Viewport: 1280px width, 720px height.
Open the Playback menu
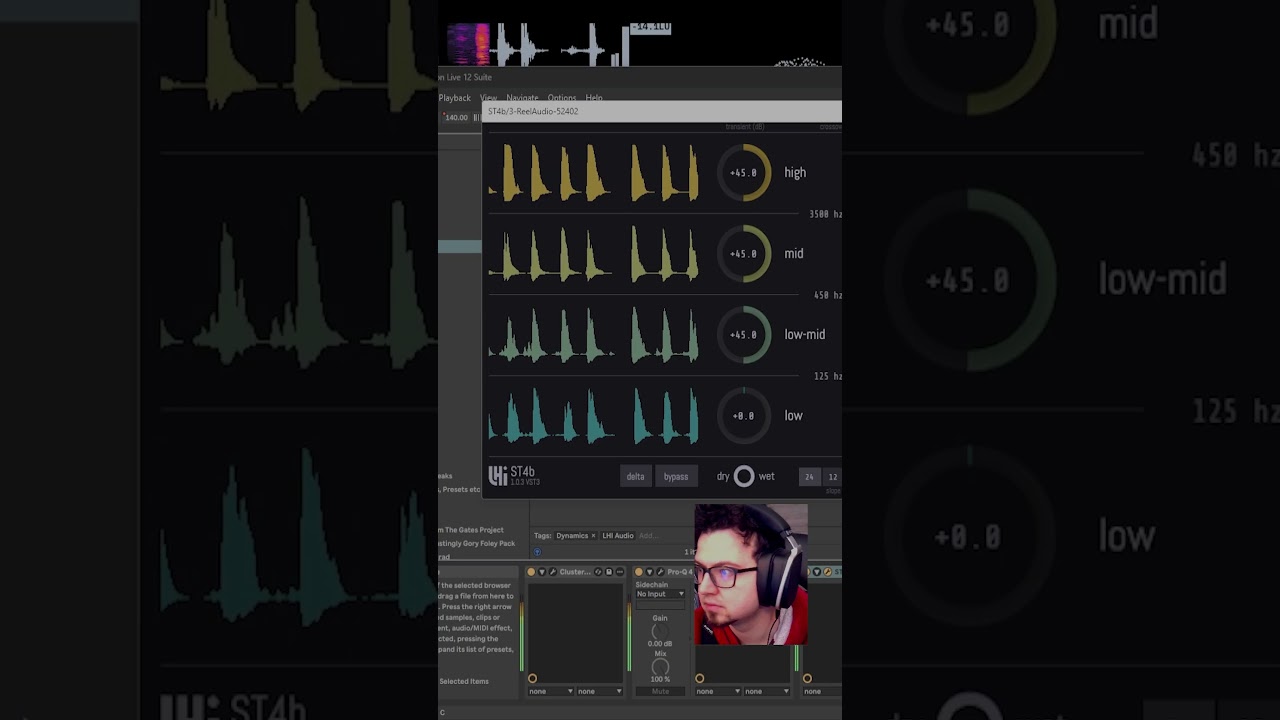click(x=455, y=98)
